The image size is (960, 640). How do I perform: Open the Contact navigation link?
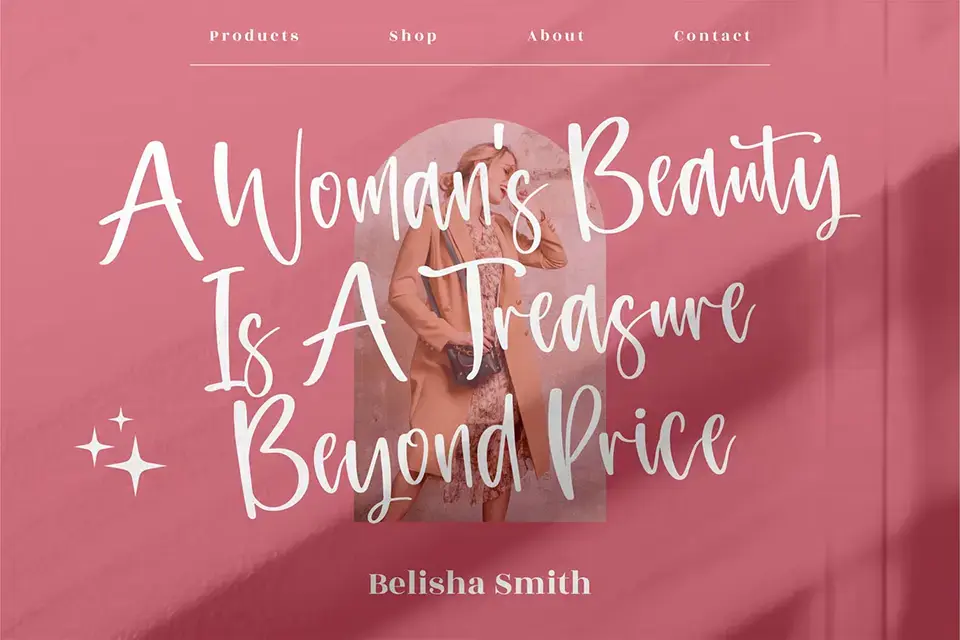point(712,36)
